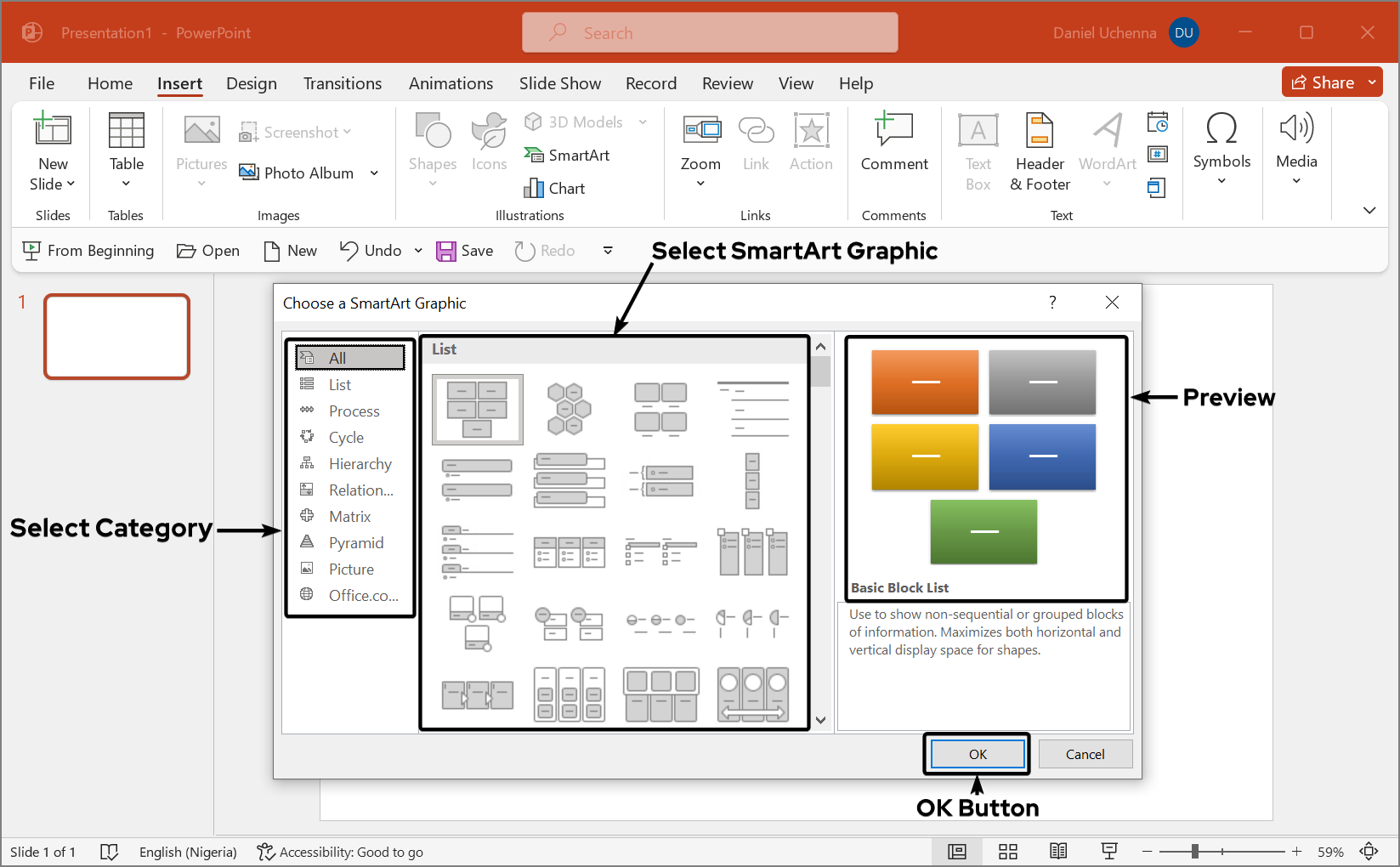Image resolution: width=1400 pixels, height=867 pixels.
Task: Select the Header & Footer icon
Action: (1039, 130)
